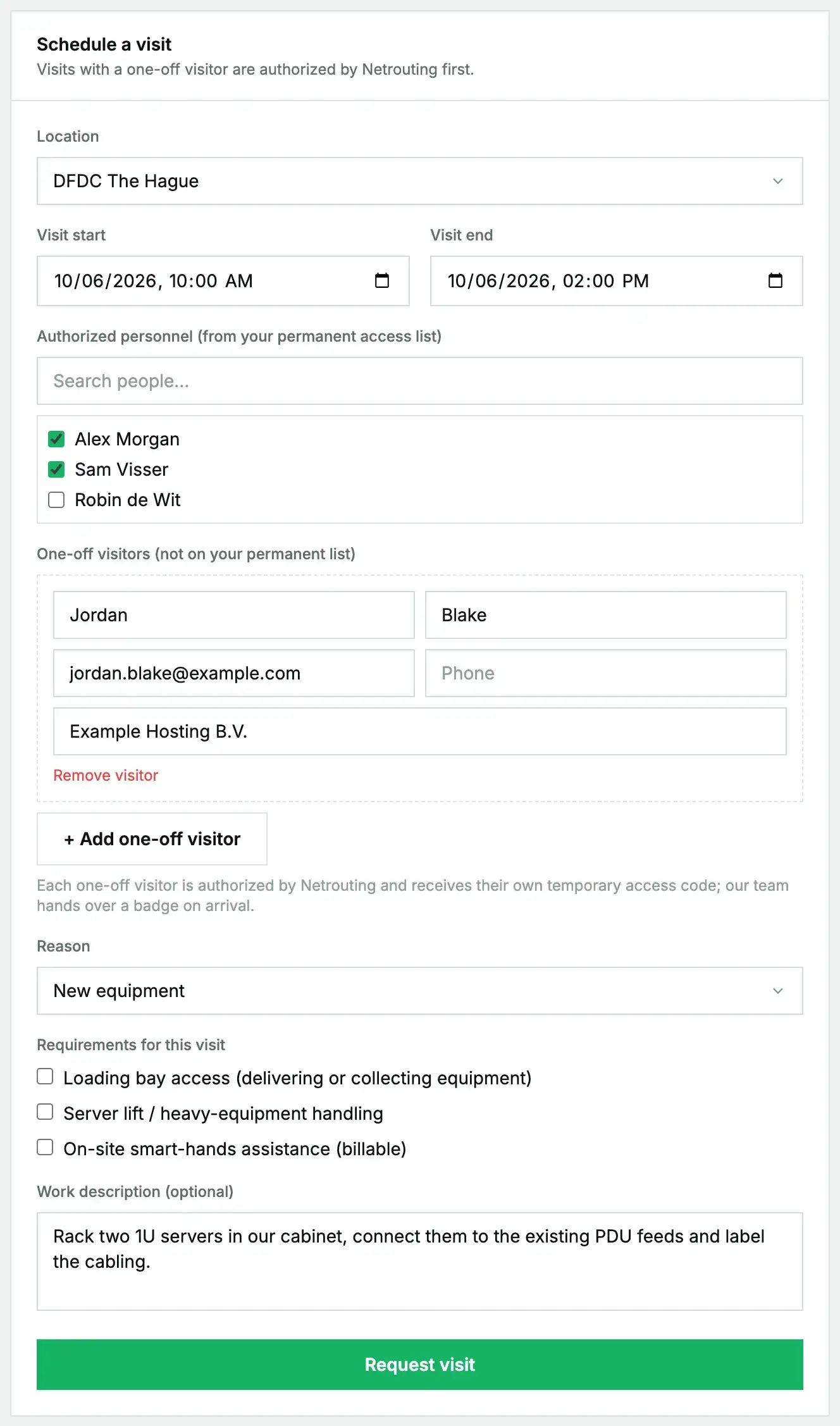Enable On-site smart-hands assistance option
This screenshot has height=1426, width=840.
click(45, 1148)
